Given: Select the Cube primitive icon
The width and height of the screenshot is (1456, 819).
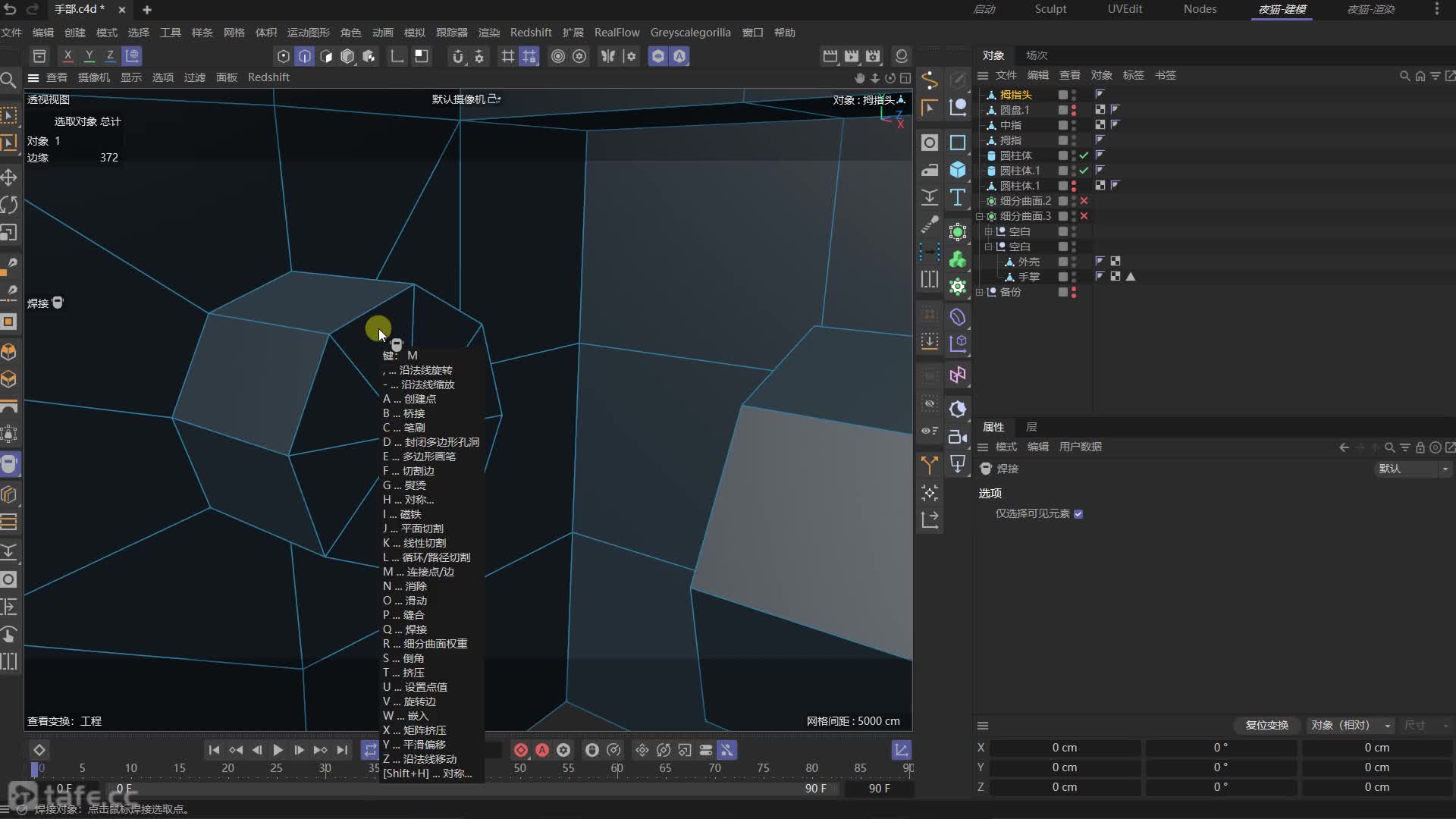Looking at the screenshot, I should tap(958, 170).
